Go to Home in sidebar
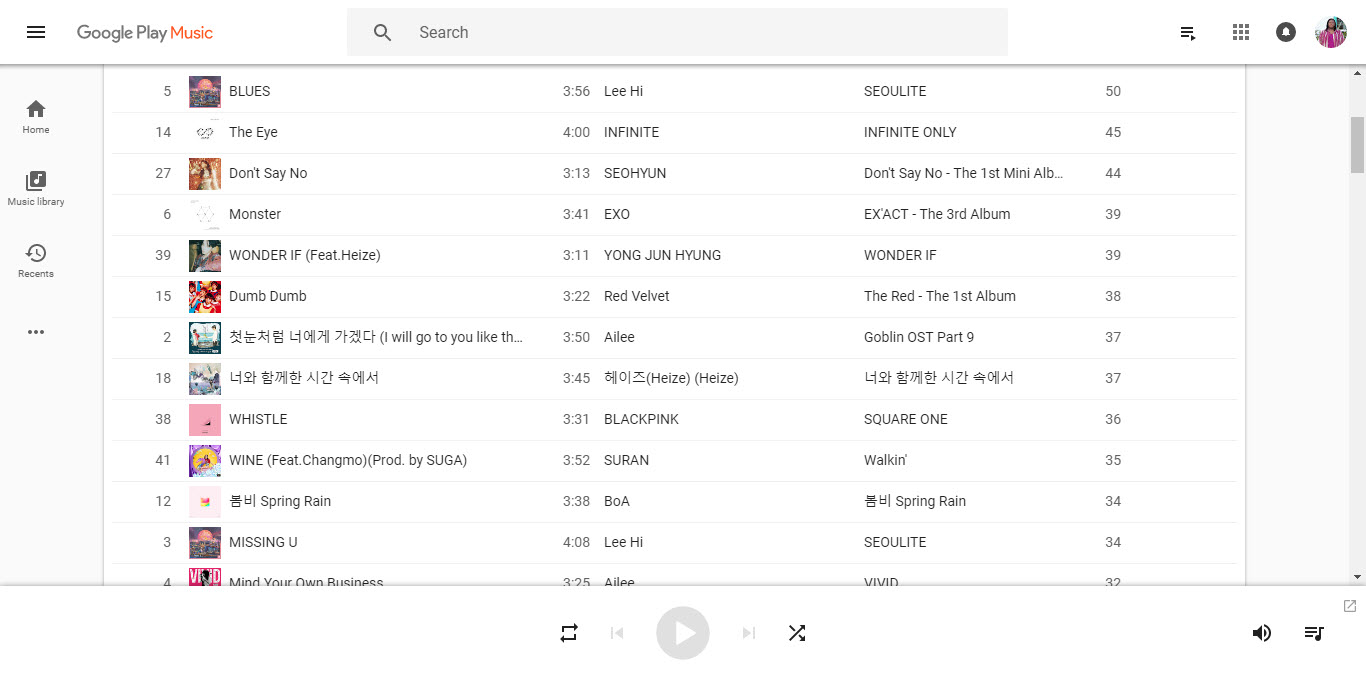 point(36,116)
